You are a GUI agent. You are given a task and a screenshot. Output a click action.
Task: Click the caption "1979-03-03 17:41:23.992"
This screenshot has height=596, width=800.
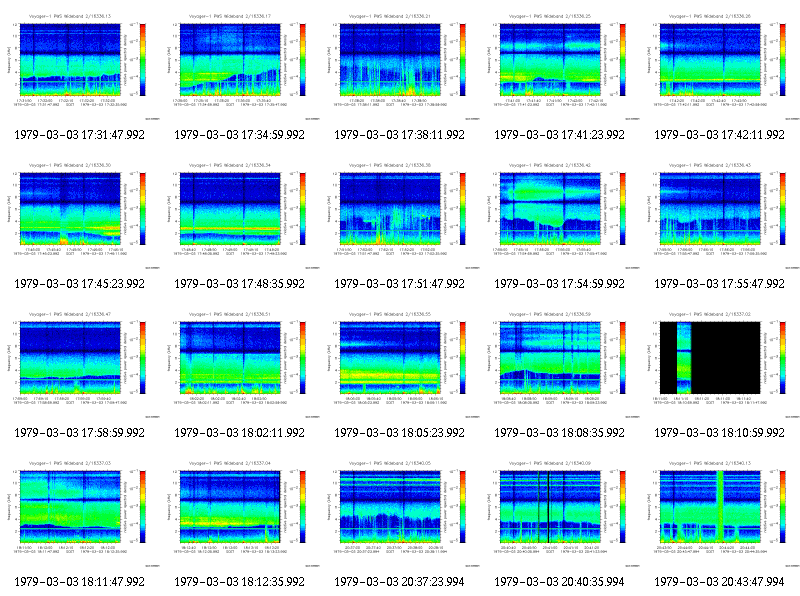point(560,135)
